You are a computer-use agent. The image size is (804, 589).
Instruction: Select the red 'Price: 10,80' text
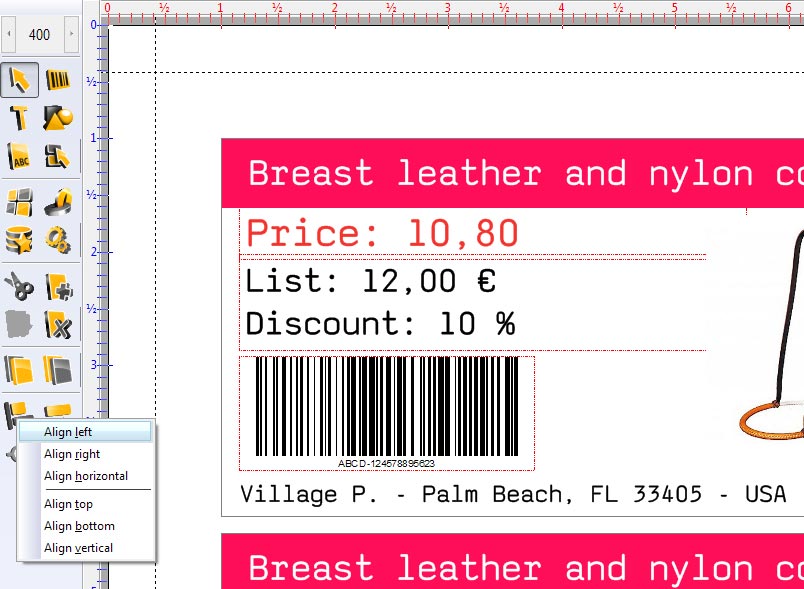[383, 233]
